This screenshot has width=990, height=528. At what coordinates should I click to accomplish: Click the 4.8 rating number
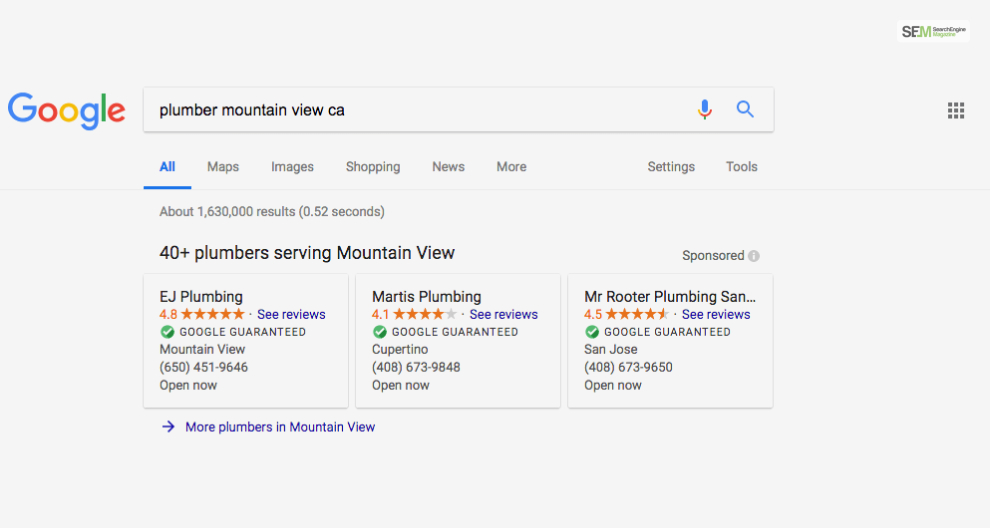168,315
